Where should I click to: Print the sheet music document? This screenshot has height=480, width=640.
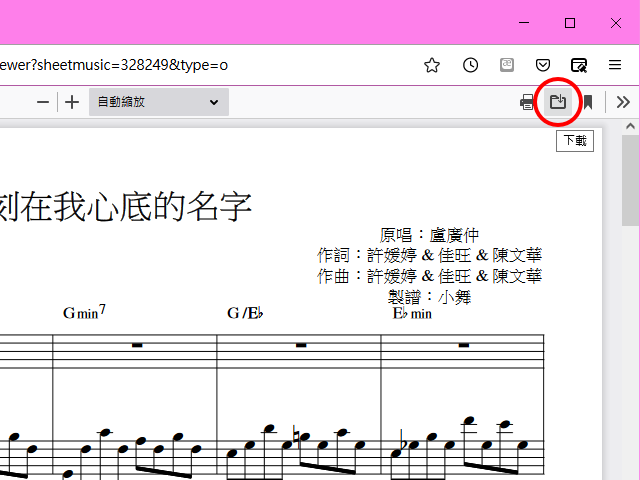coord(527,102)
